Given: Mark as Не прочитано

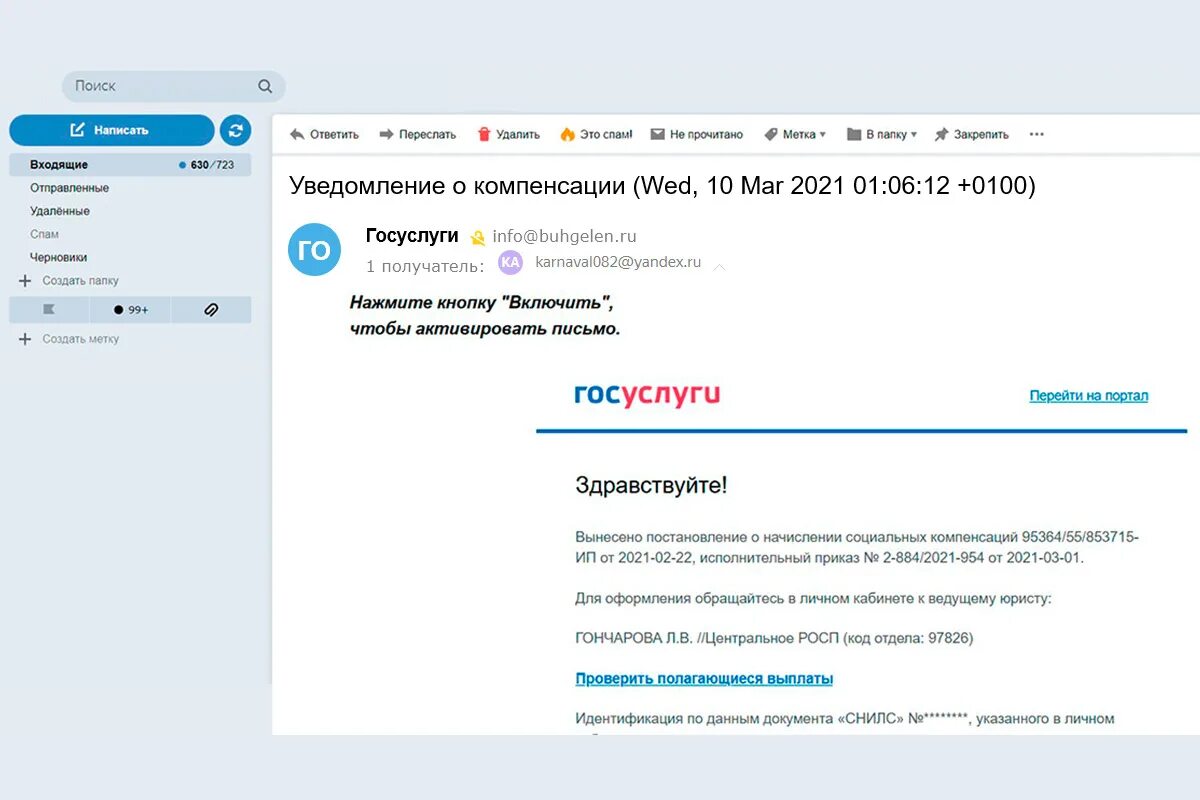Looking at the screenshot, I should coord(697,134).
